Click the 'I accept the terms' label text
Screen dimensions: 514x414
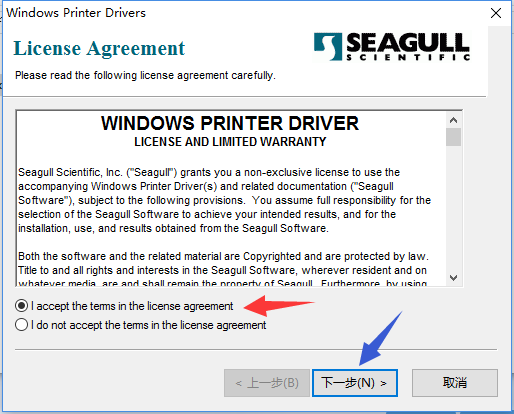tap(132, 306)
